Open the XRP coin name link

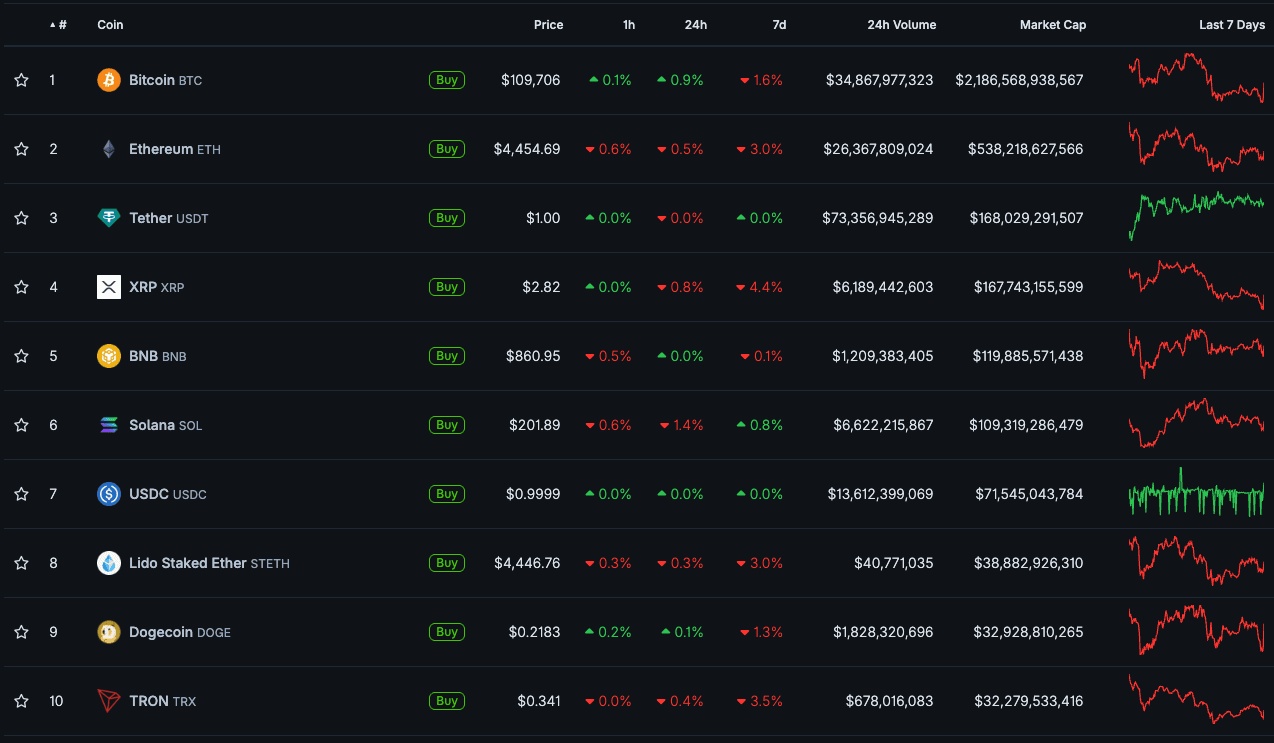point(157,287)
